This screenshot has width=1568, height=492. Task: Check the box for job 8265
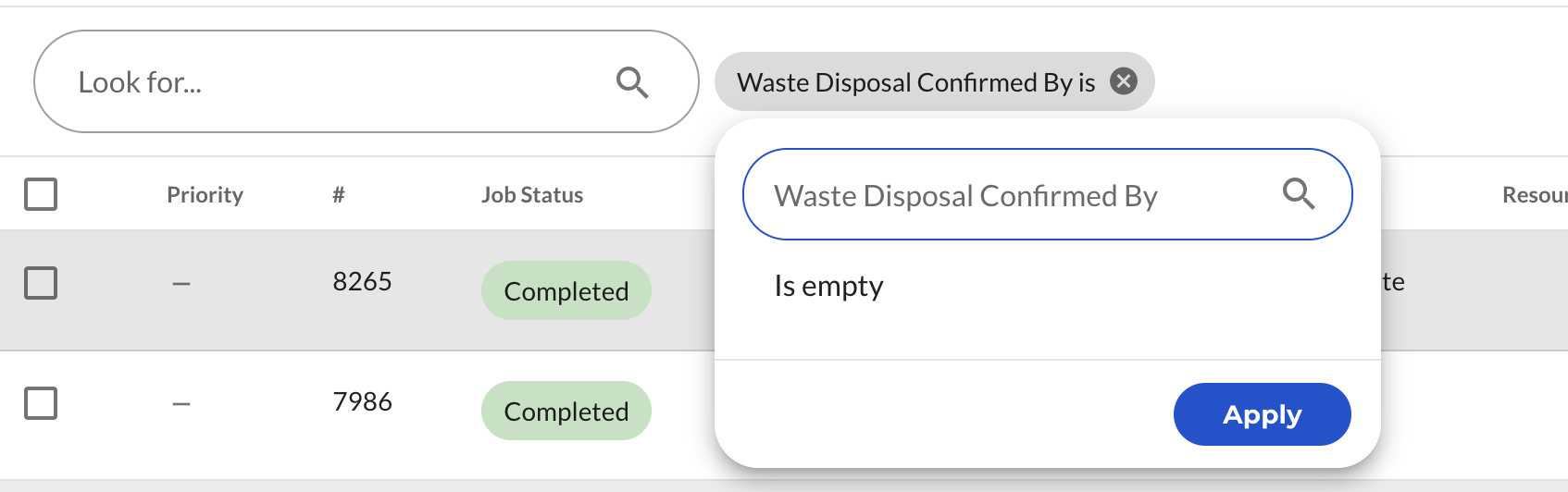coord(41,283)
